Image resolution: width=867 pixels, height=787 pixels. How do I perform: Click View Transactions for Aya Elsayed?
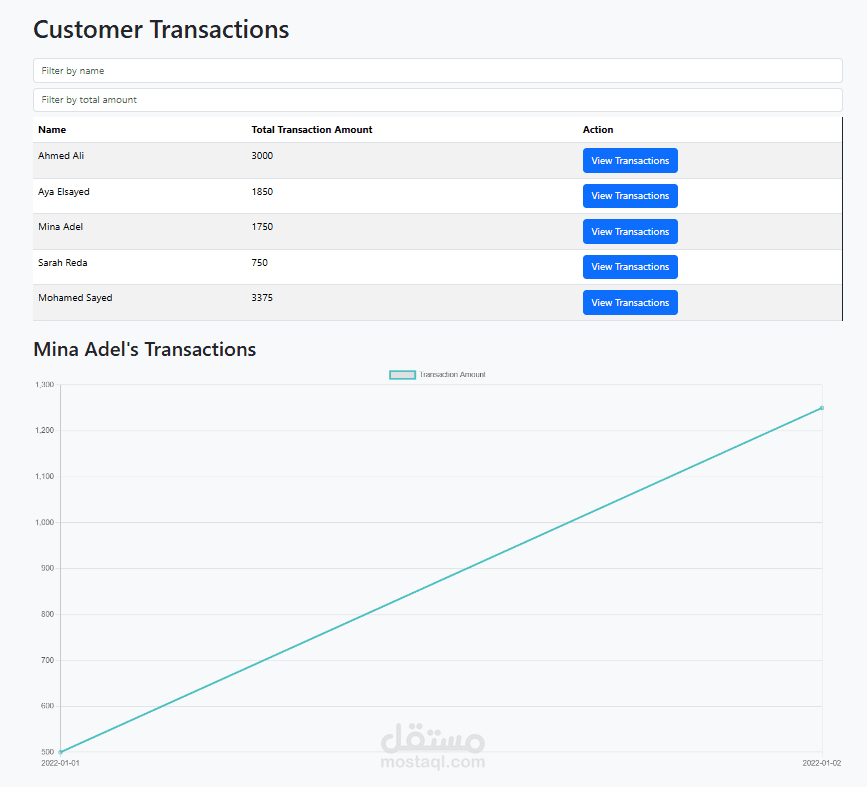point(630,196)
